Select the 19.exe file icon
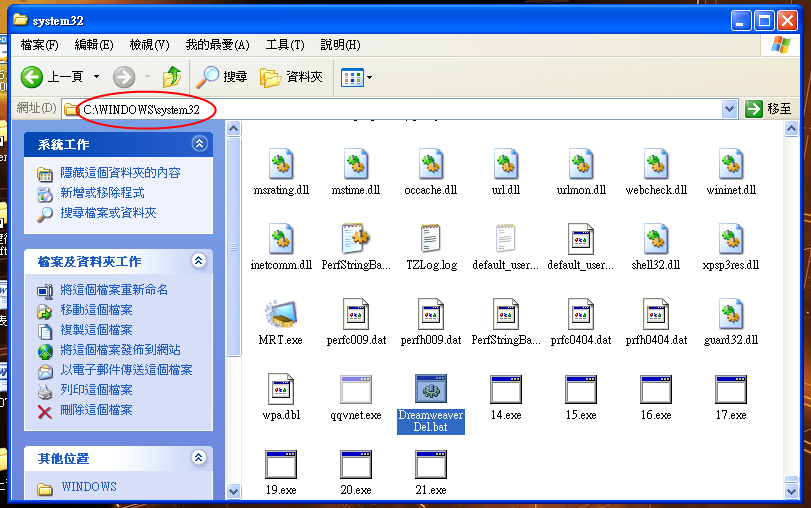The image size is (811, 508). 281,464
